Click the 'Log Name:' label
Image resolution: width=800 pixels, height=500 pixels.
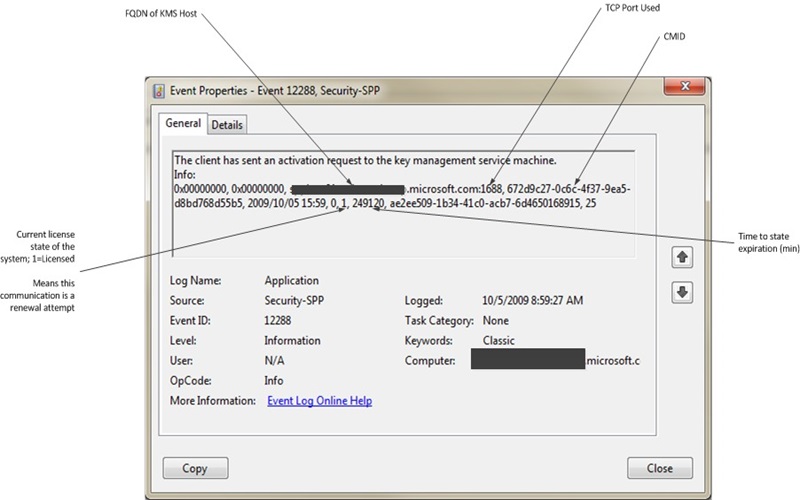(x=195, y=281)
